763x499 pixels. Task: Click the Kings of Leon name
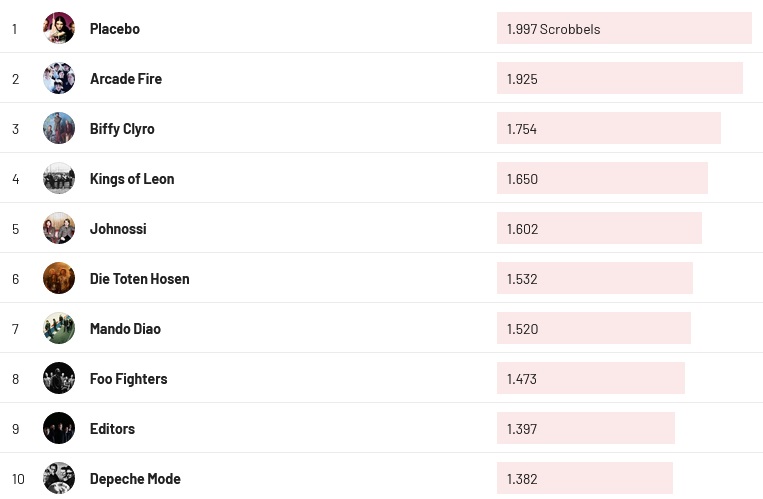[x=132, y=179]
